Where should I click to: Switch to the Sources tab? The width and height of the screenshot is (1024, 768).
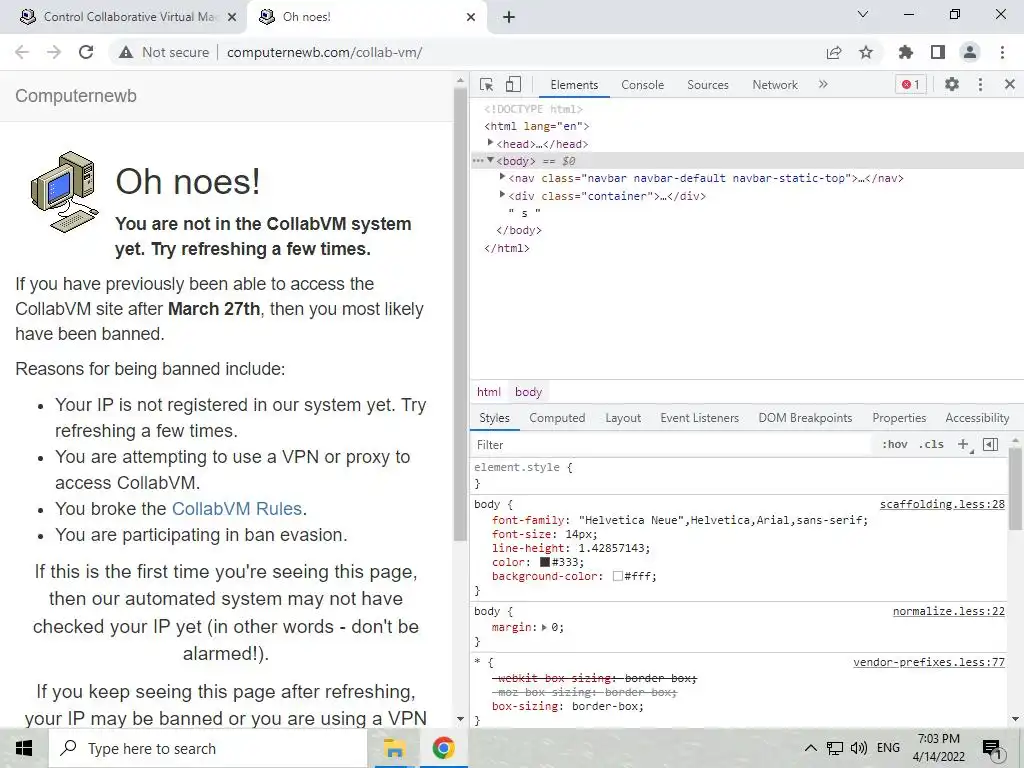(707, 85)
